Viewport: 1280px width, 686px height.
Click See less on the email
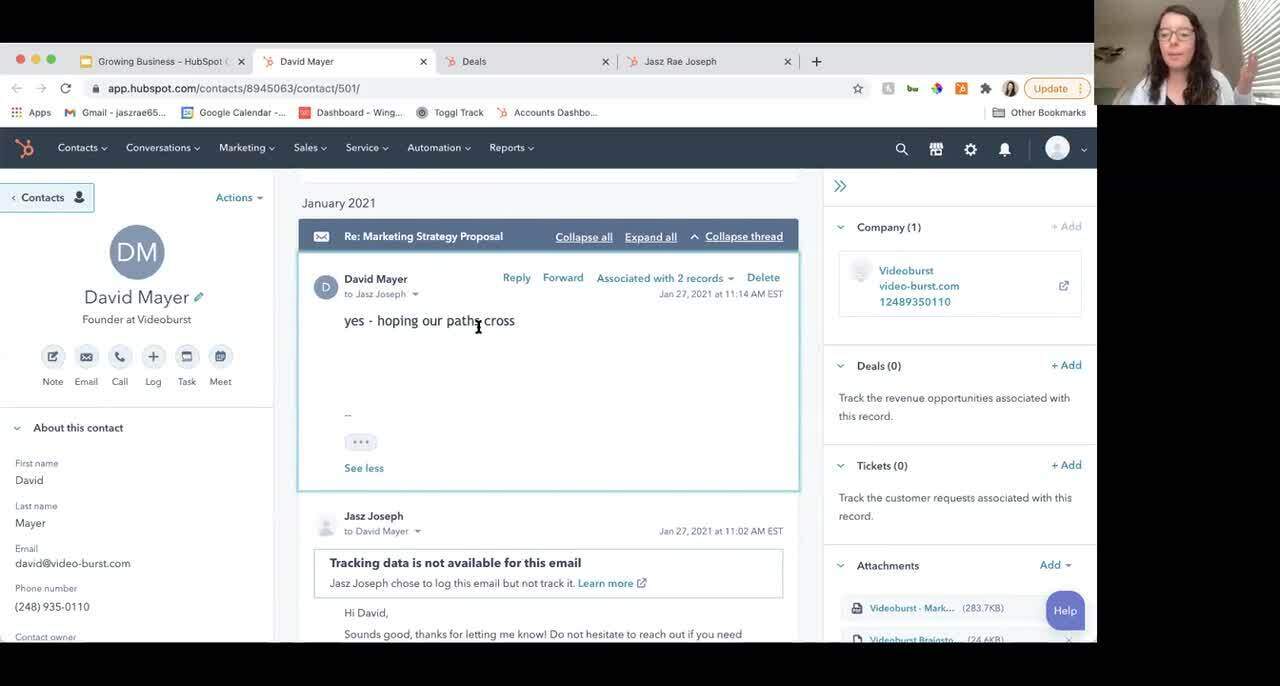[x=364, y=468]
